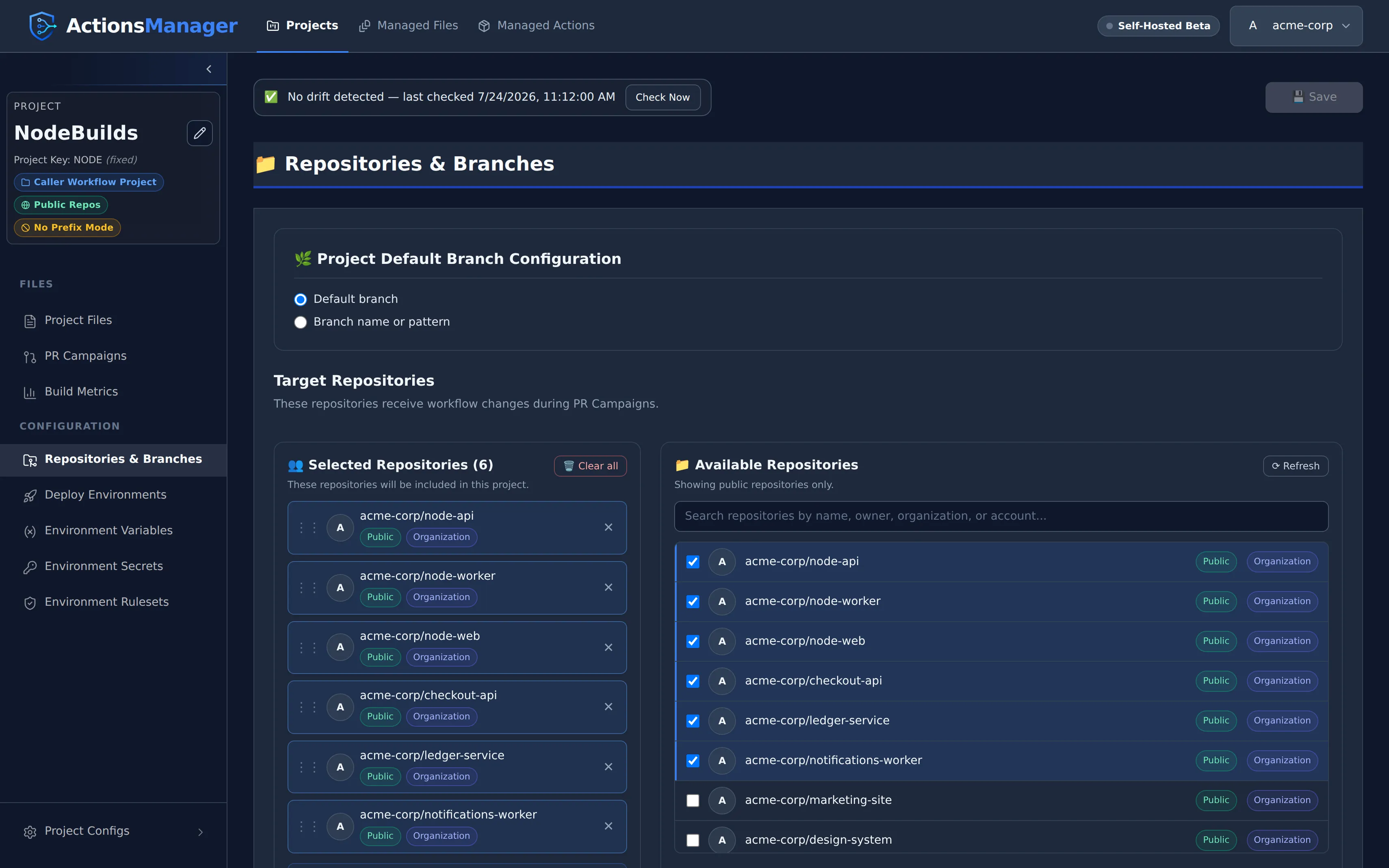The width and height of the screenshot is (1389, 868).
Task: Switch to Managed Actions tab
Action: (536, 26)
